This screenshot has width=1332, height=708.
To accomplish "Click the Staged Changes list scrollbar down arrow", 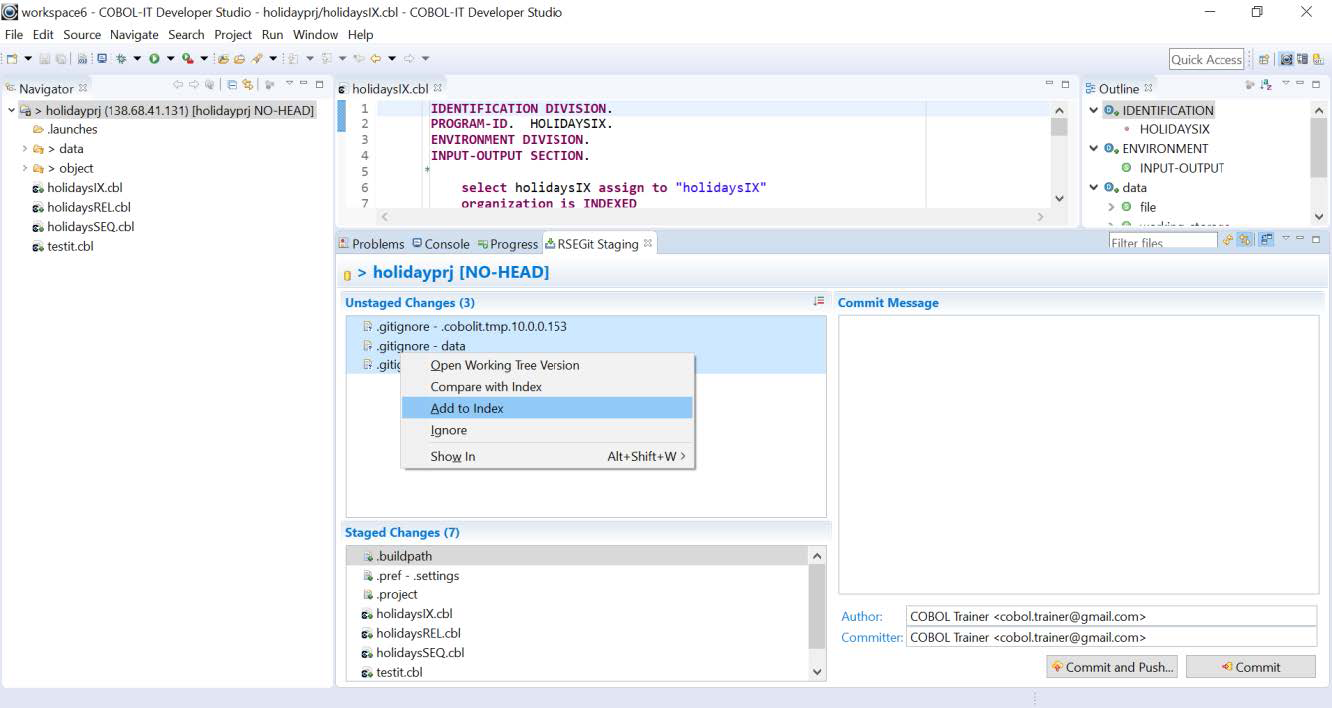I will 817,672.
